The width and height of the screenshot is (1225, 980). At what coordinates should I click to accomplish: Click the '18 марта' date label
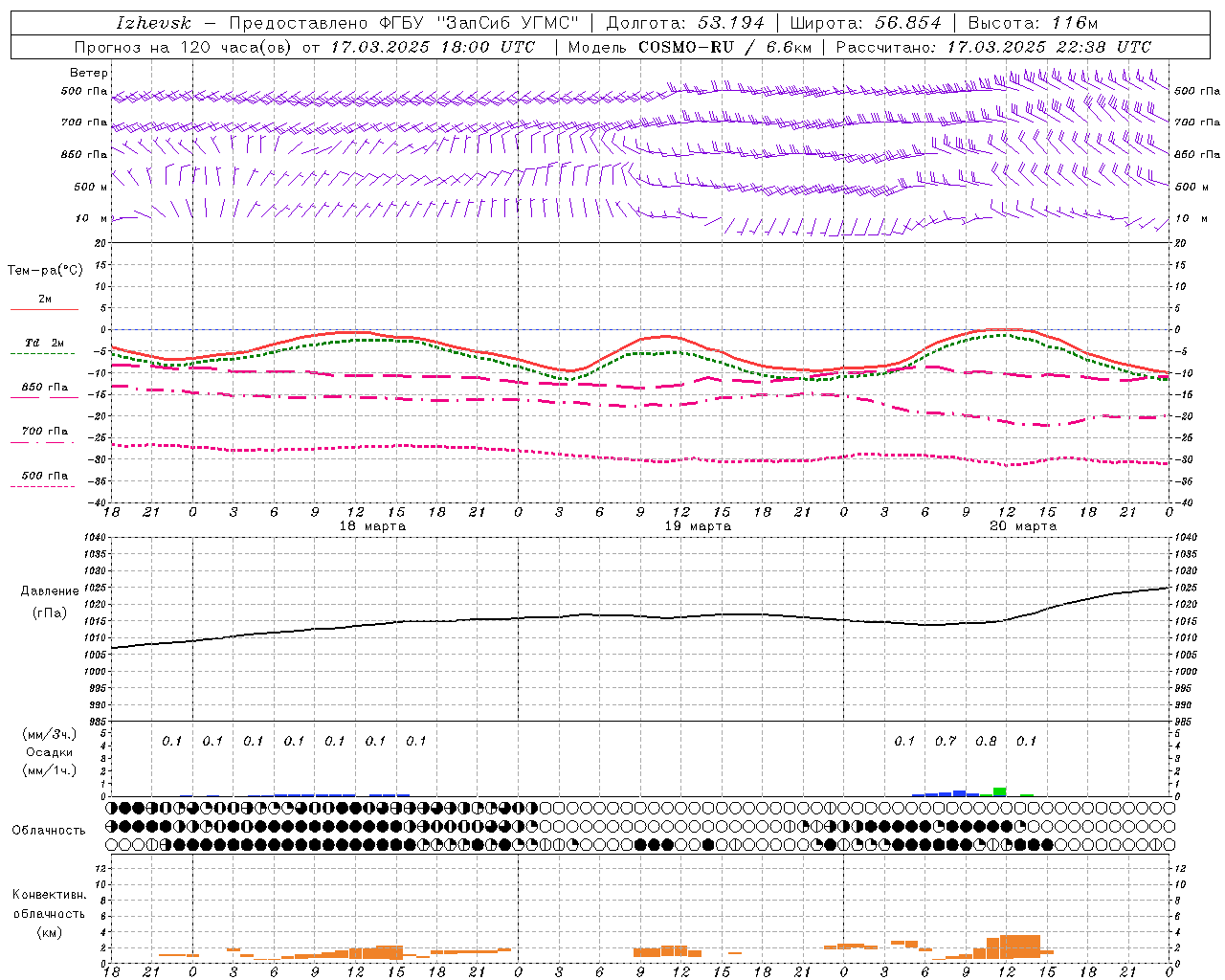(372, 526)
